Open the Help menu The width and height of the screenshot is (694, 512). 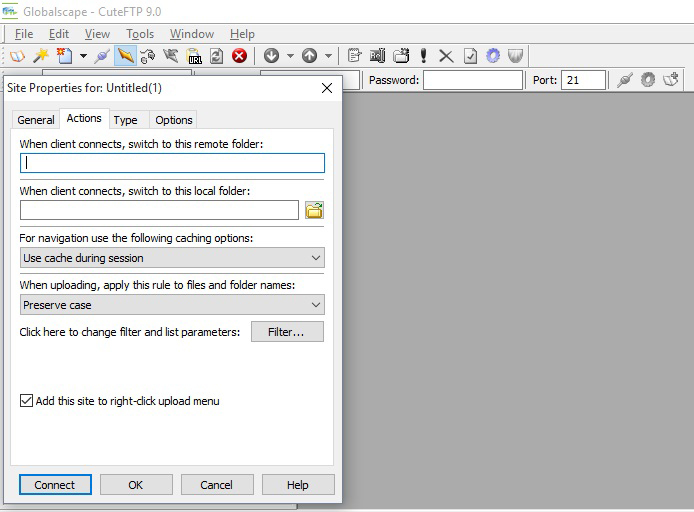(242, 34)
